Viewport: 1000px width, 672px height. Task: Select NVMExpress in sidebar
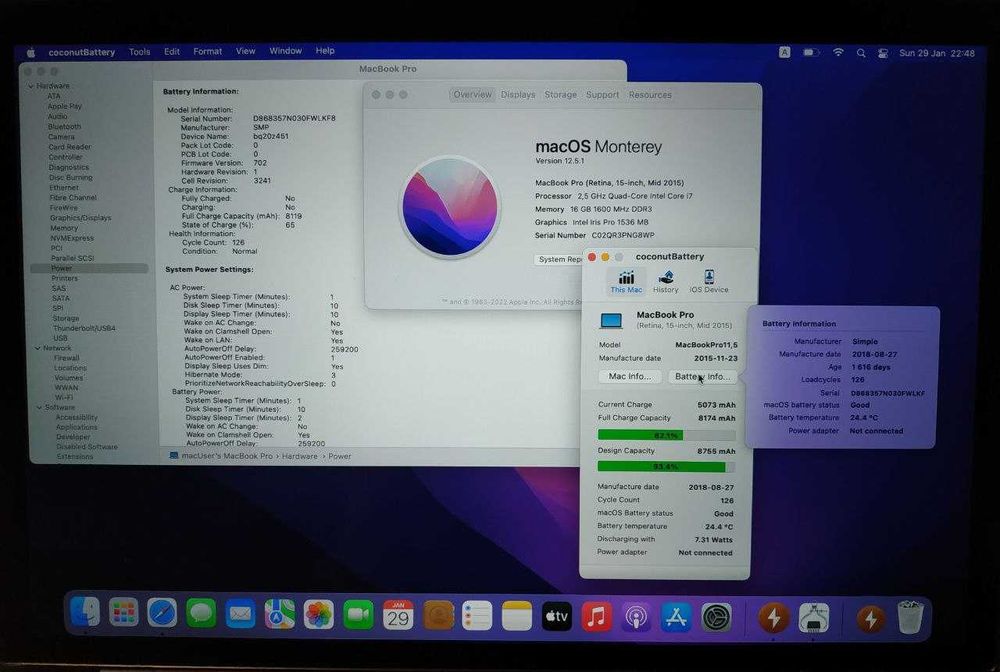tap(72, 238)
